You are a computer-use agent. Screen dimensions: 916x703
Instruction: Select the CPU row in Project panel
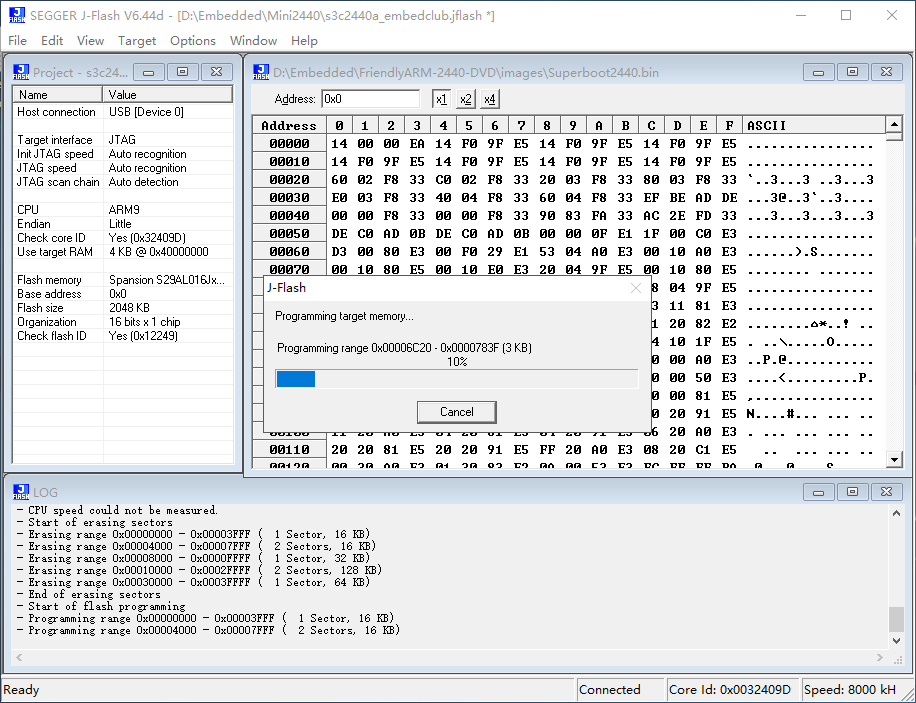pos(123,210)
